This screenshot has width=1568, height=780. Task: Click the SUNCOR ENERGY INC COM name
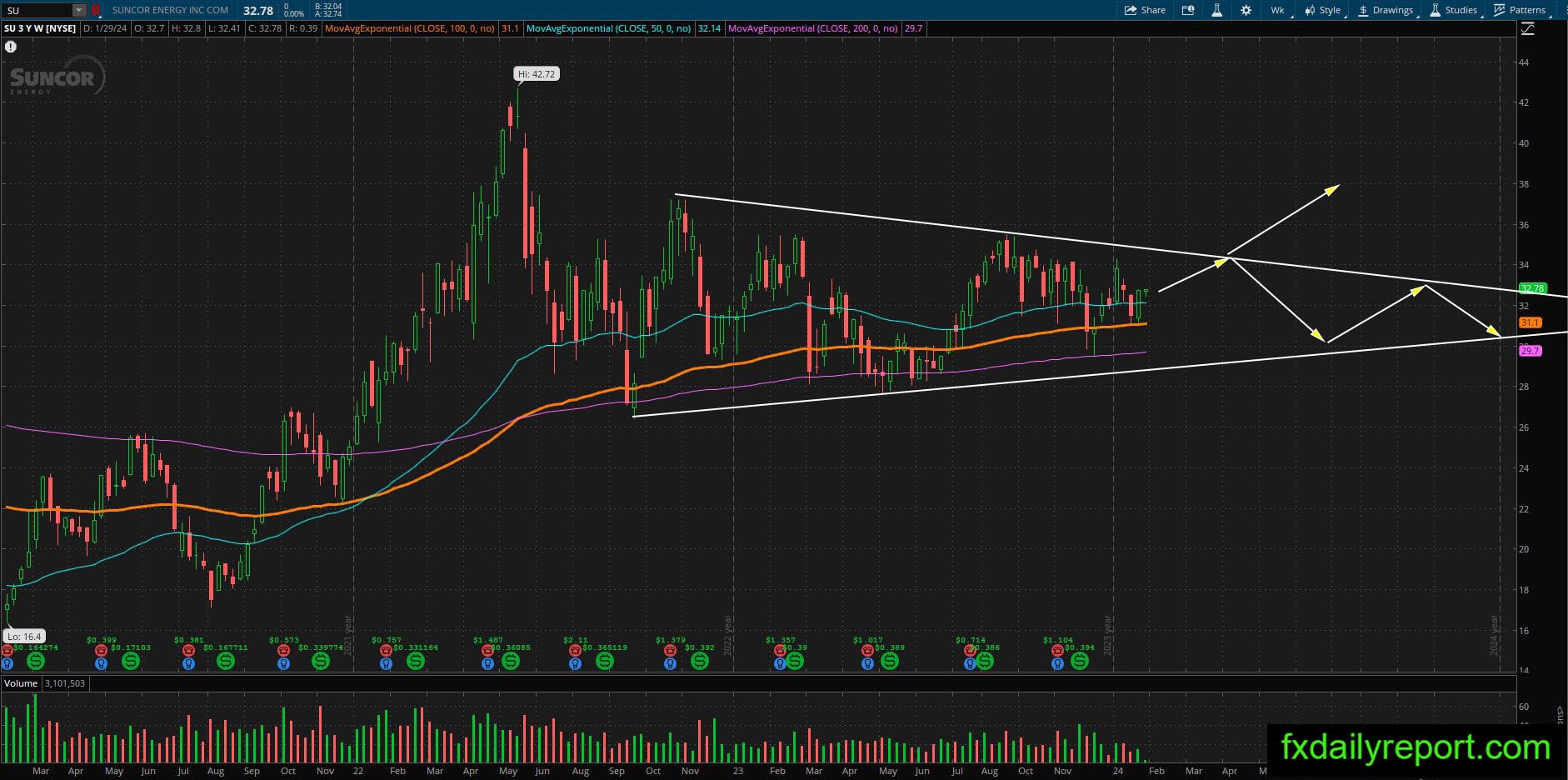click(x=170, y=10)
